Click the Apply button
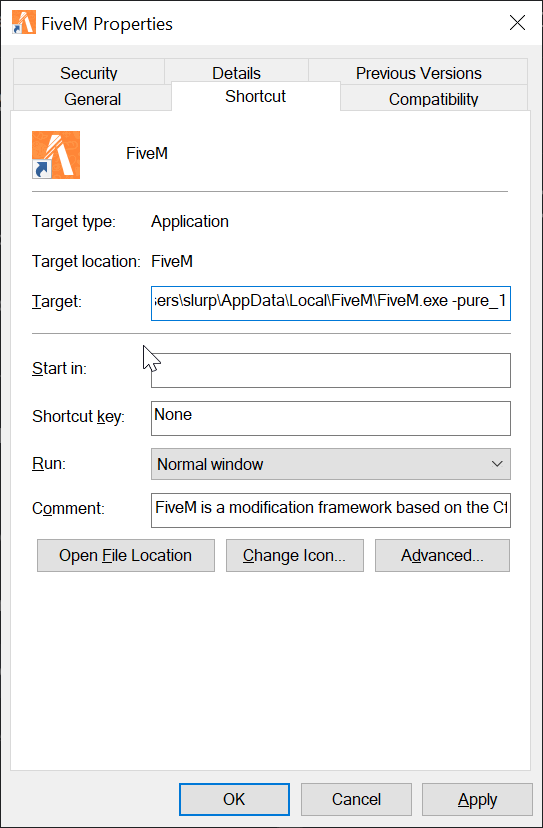 tap(478, 799)
